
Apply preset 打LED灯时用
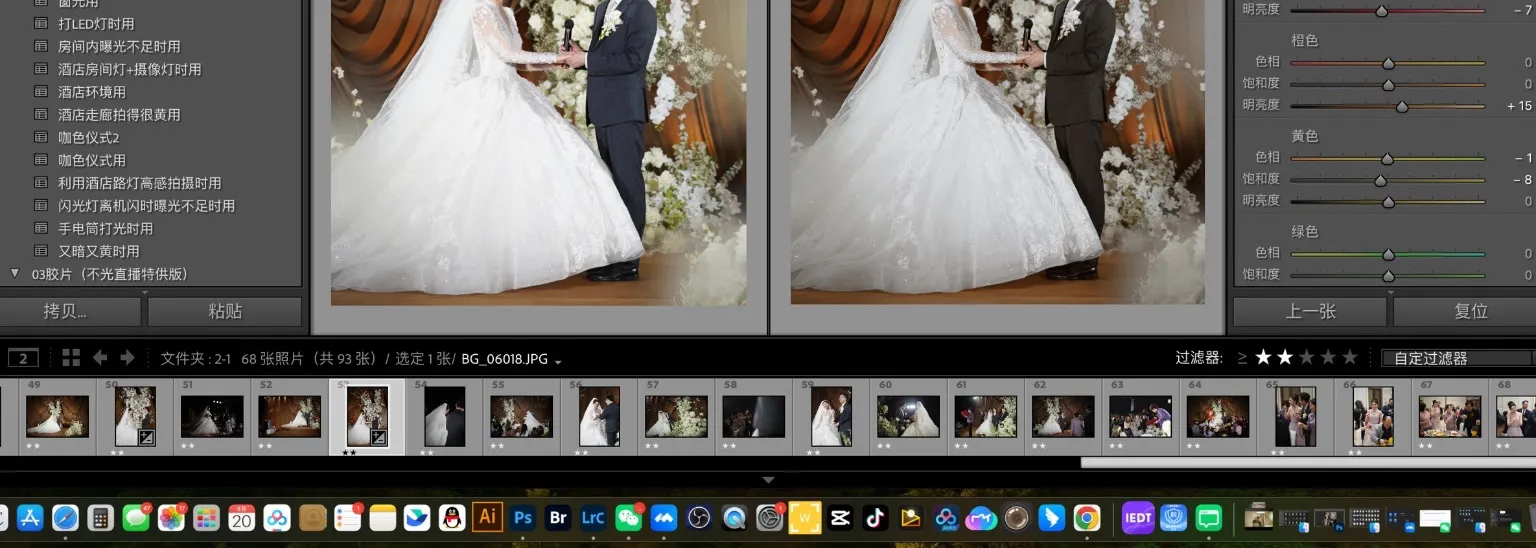pyautogui.click(x=96, y=23)
